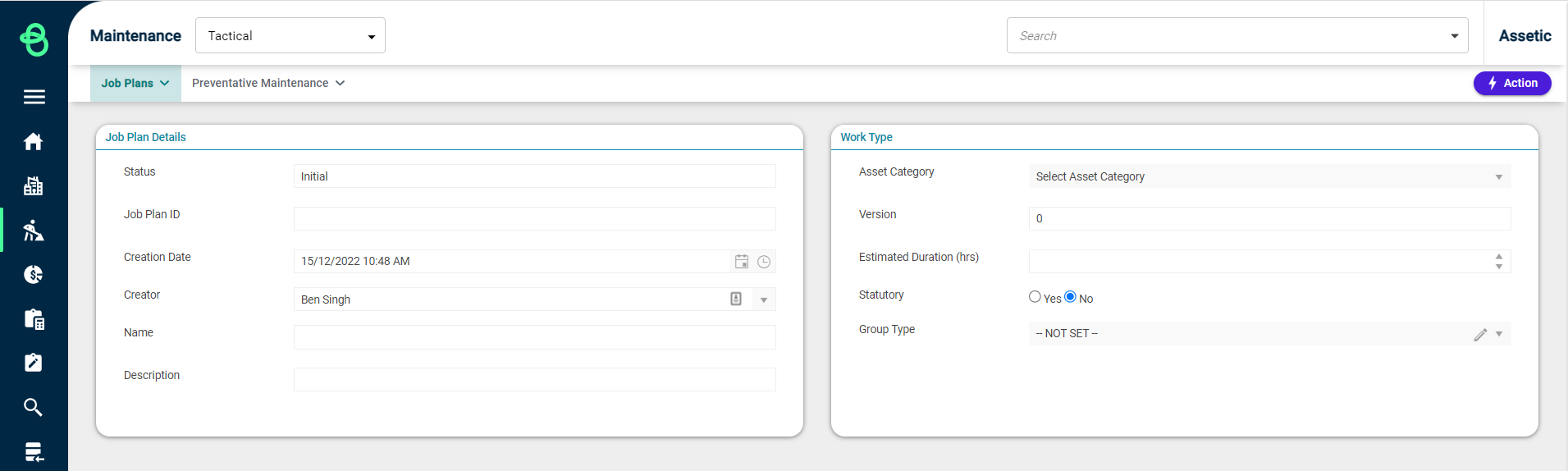The width and height of the screenshot is (1568, 471).
Task: Select No for Statutory
Action: [1070, 297]
